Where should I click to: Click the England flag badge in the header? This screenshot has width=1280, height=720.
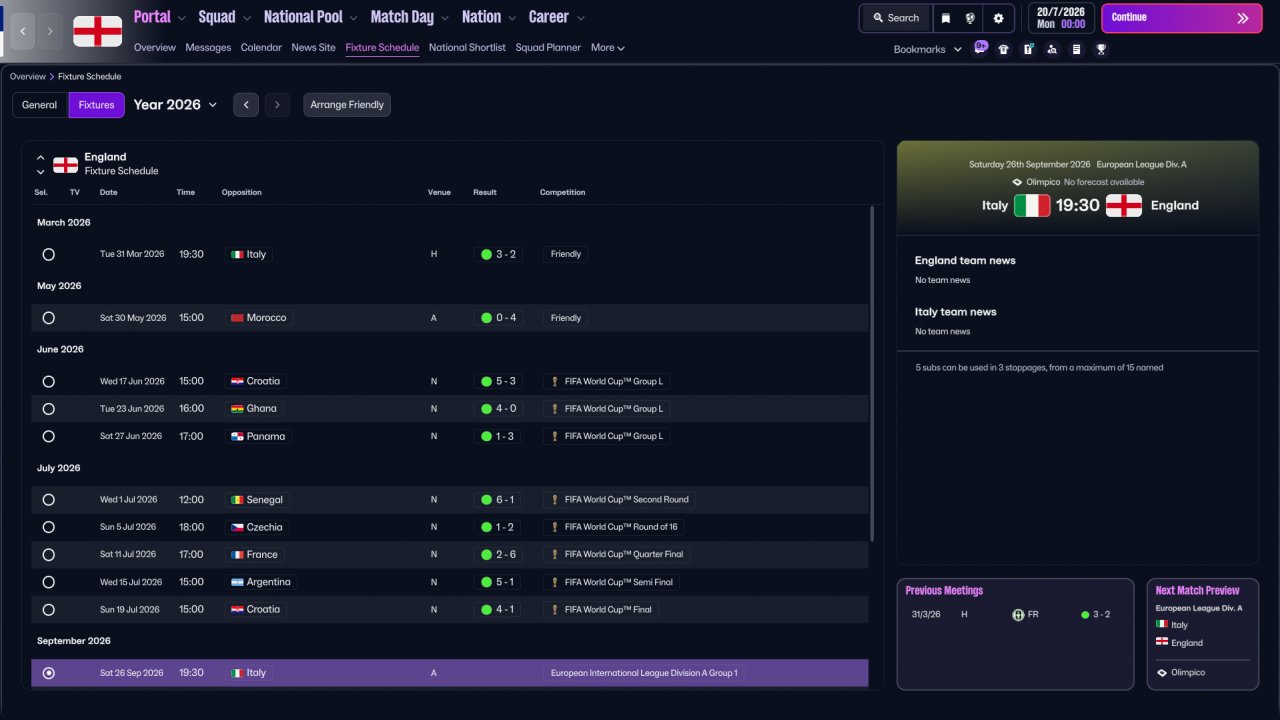pyautogui.click(x=98, y=31)
